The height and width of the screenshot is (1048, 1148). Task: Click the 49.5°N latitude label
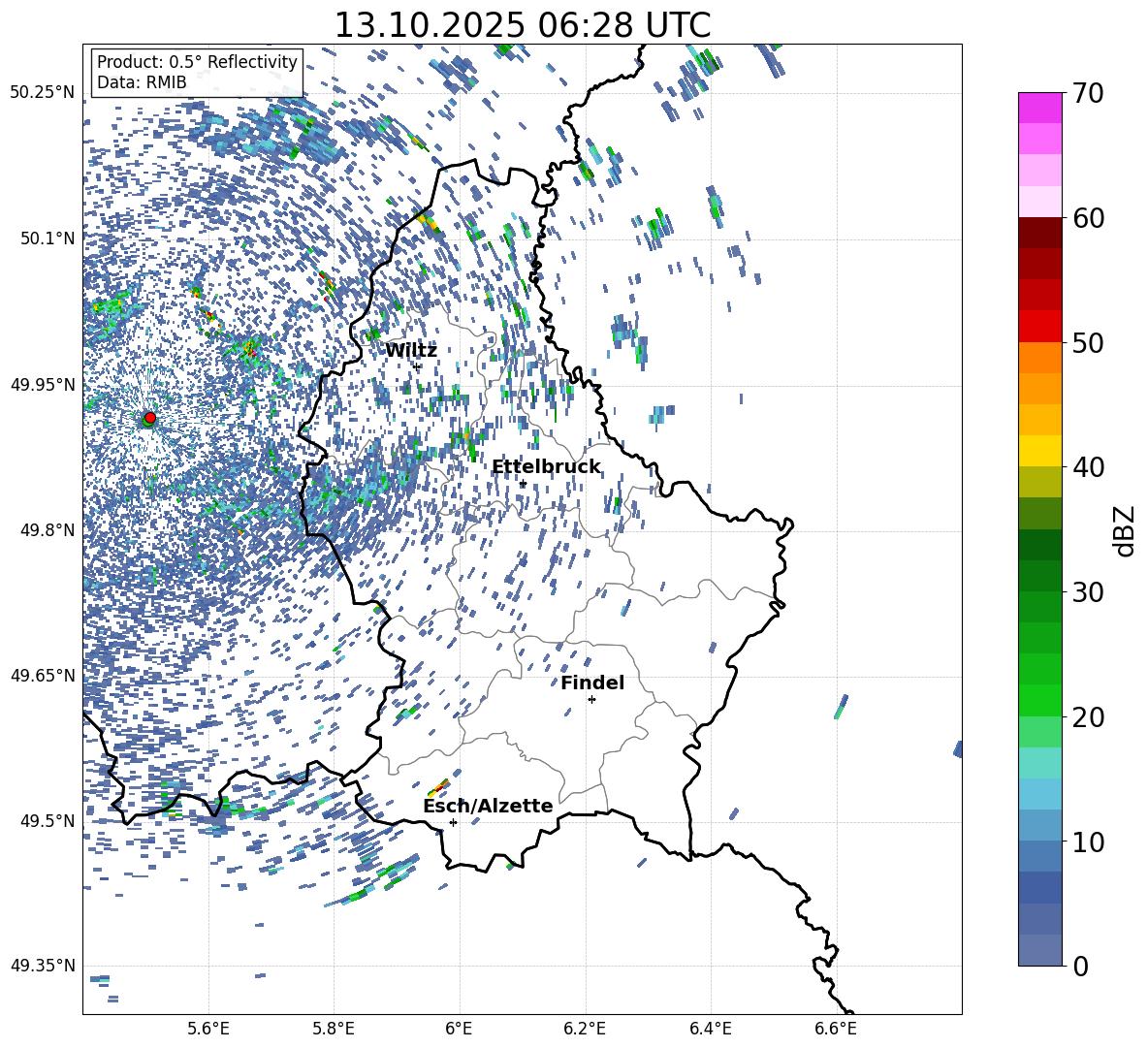(48, 820)
